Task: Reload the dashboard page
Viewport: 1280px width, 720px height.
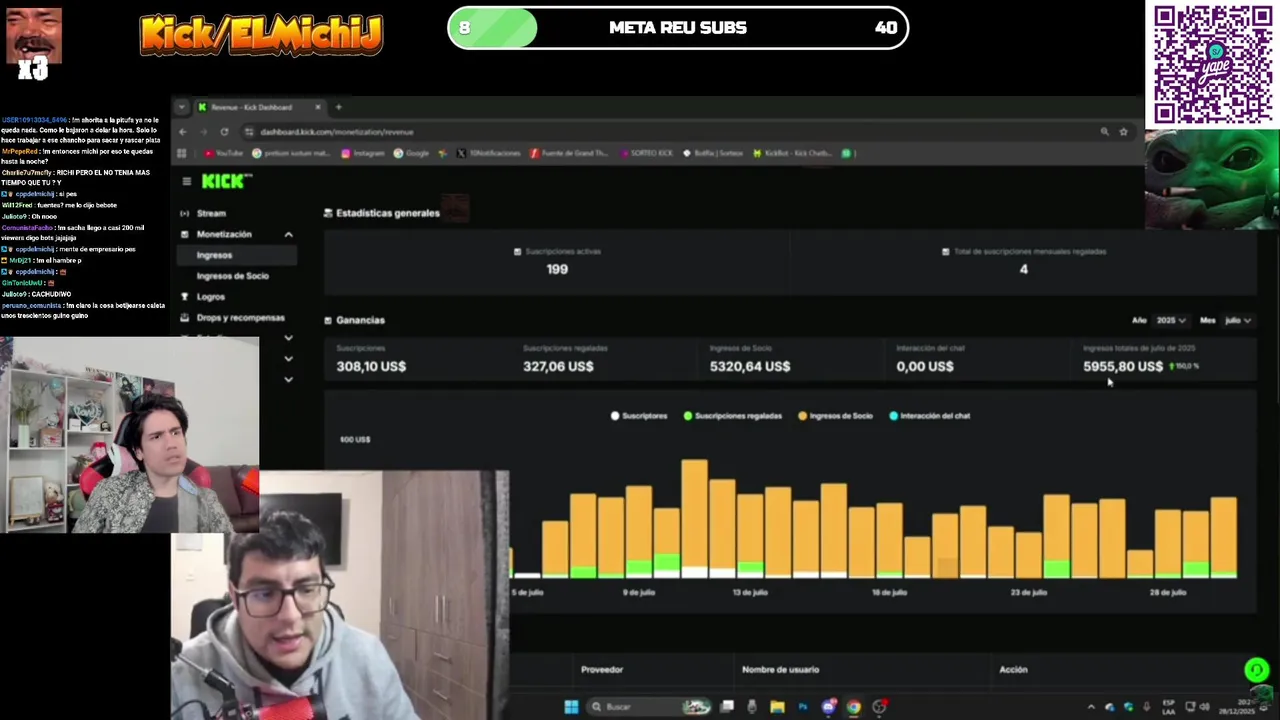Action: (224, 132)
